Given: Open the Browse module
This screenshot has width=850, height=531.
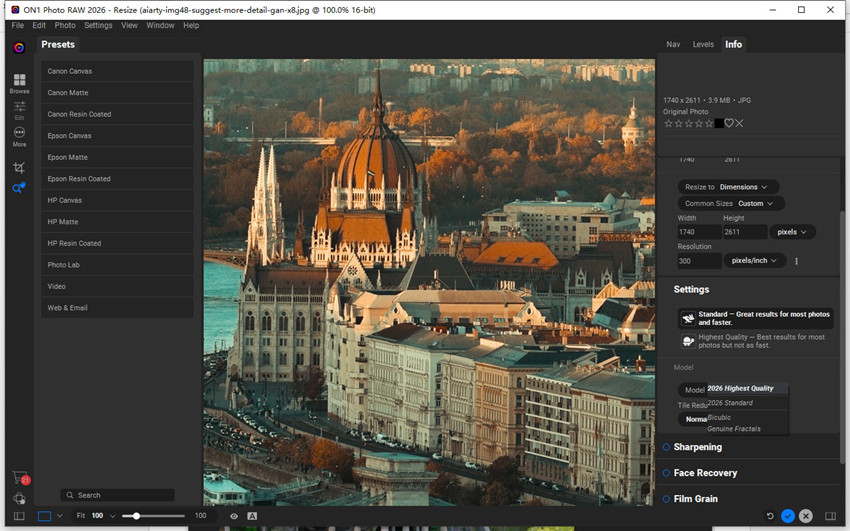Looking at the screenshot, I should click(19, 83).
